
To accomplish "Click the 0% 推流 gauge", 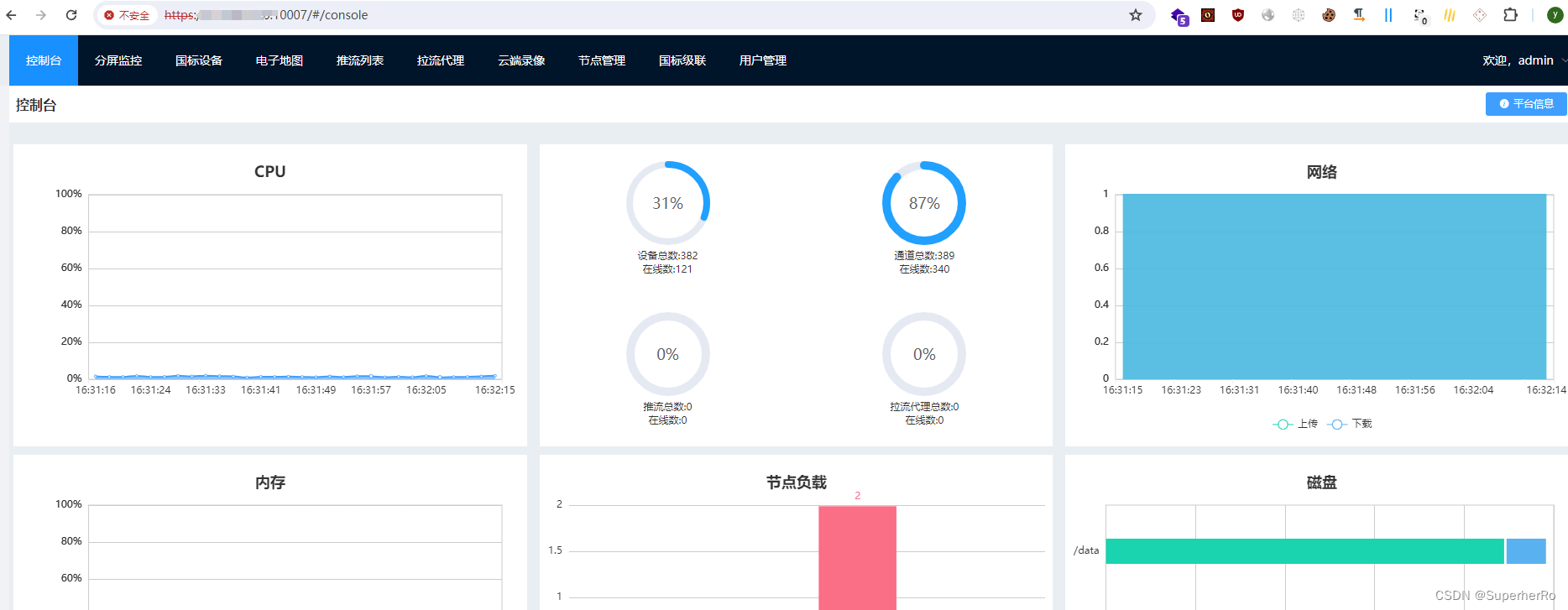I will click(x=668, y=354).
